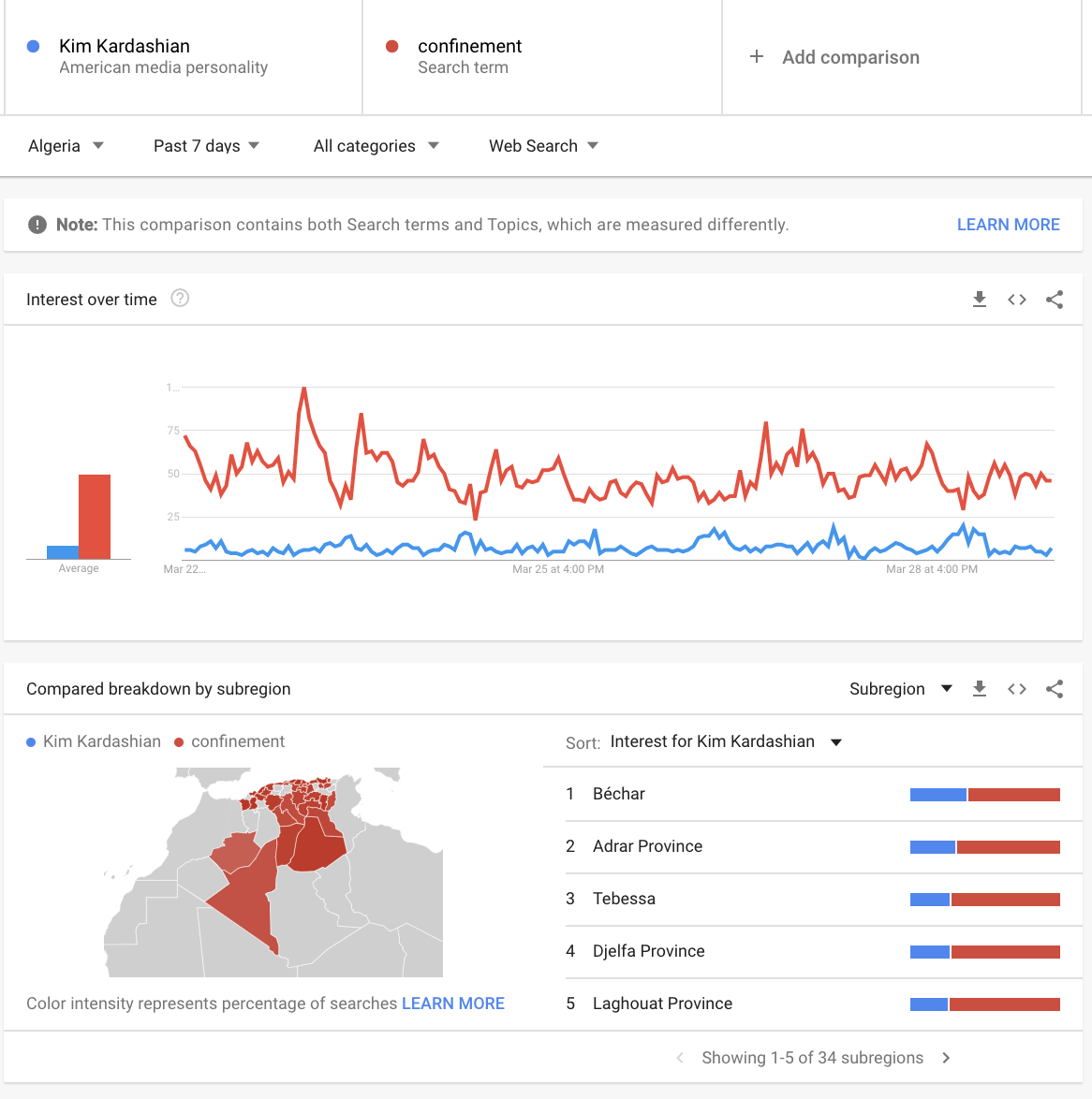Click Add comparison
1092x1099 pixels.
[x=835, y=57]
